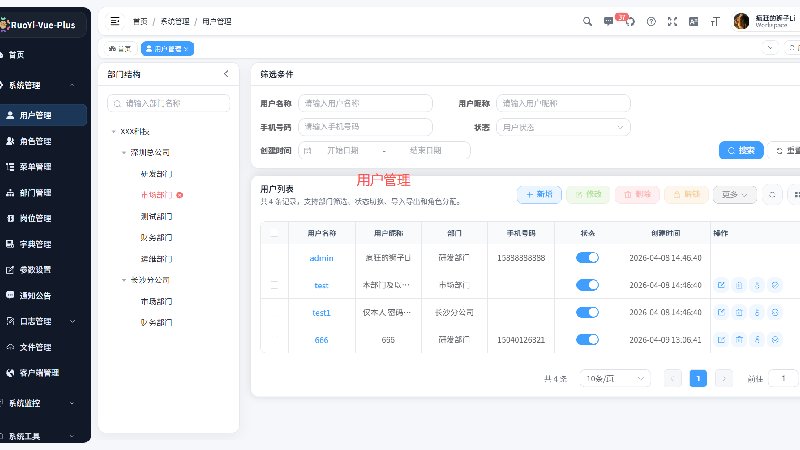Click the delete icon in test1 row
This screenshot has width=800, height=450.
pos(739,312)
